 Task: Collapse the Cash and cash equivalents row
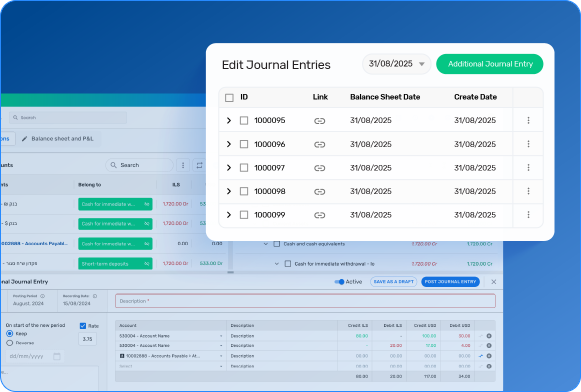click(x=266, y=244)
